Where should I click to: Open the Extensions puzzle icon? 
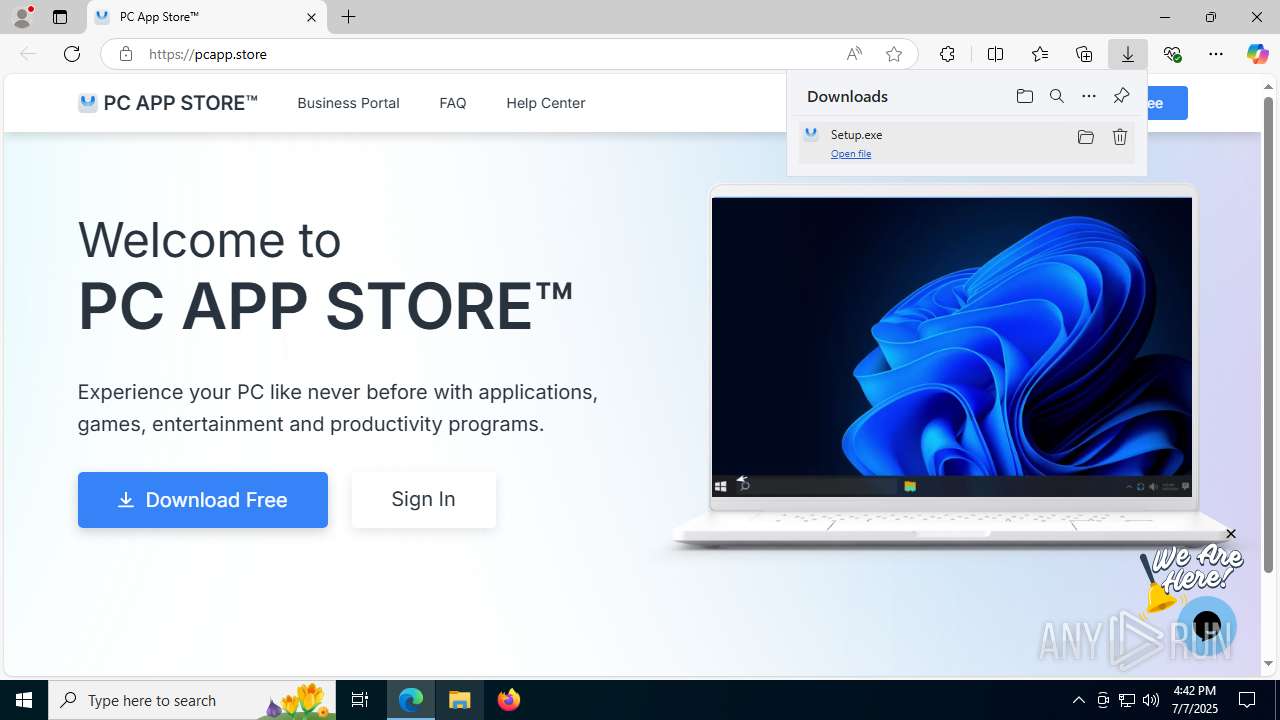(947, 54)
